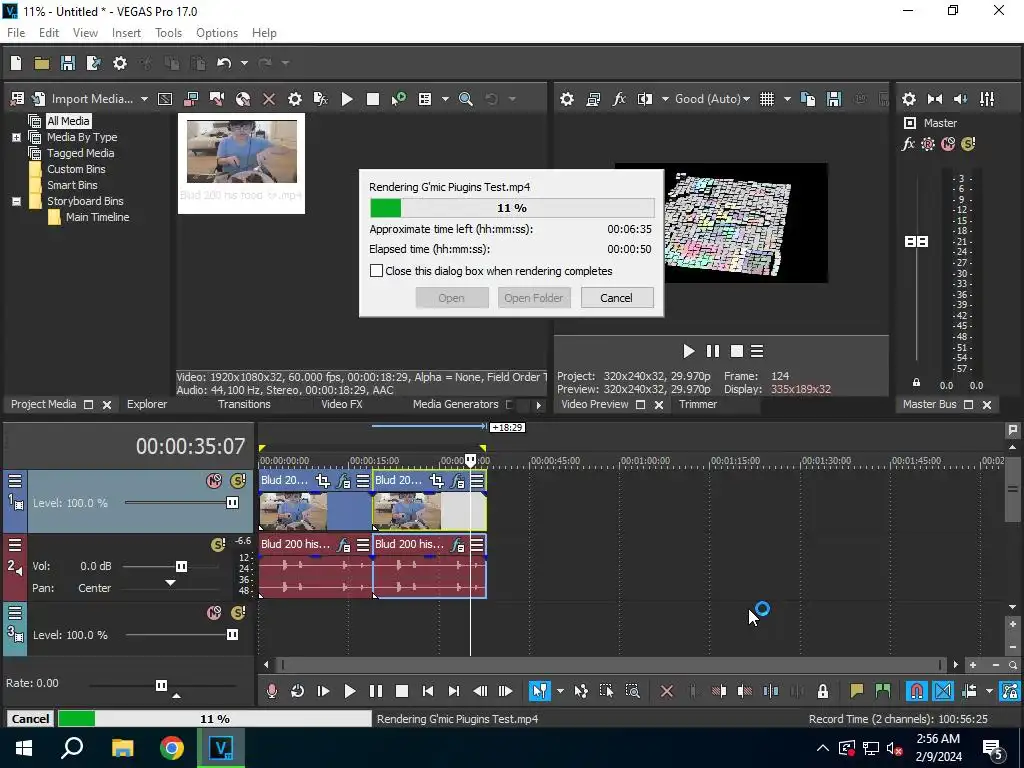Open the Views dropdown arrow in Project Media
This screenshot has height=768, width=1024.
445,99
